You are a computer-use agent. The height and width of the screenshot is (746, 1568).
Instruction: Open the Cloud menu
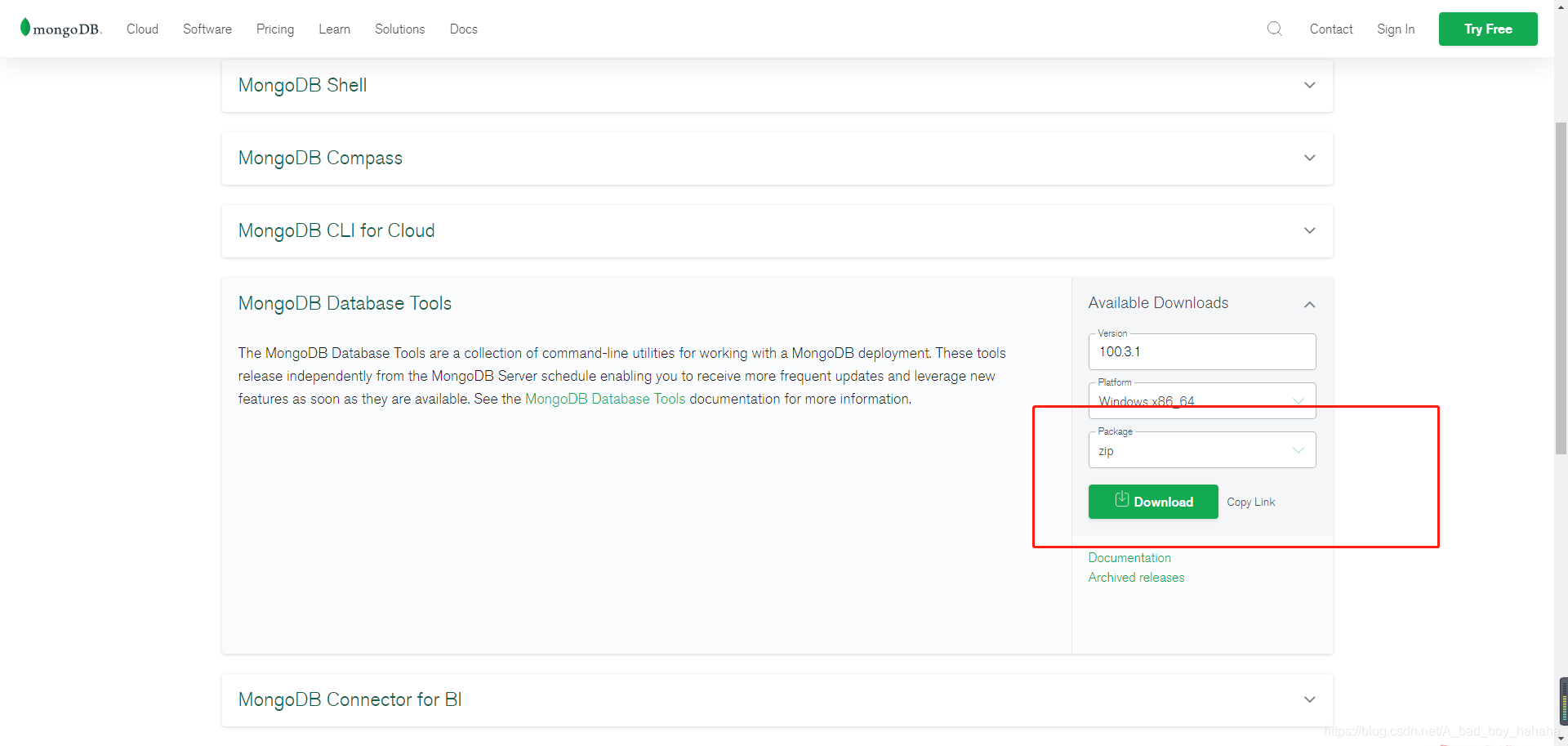[142, 29]
